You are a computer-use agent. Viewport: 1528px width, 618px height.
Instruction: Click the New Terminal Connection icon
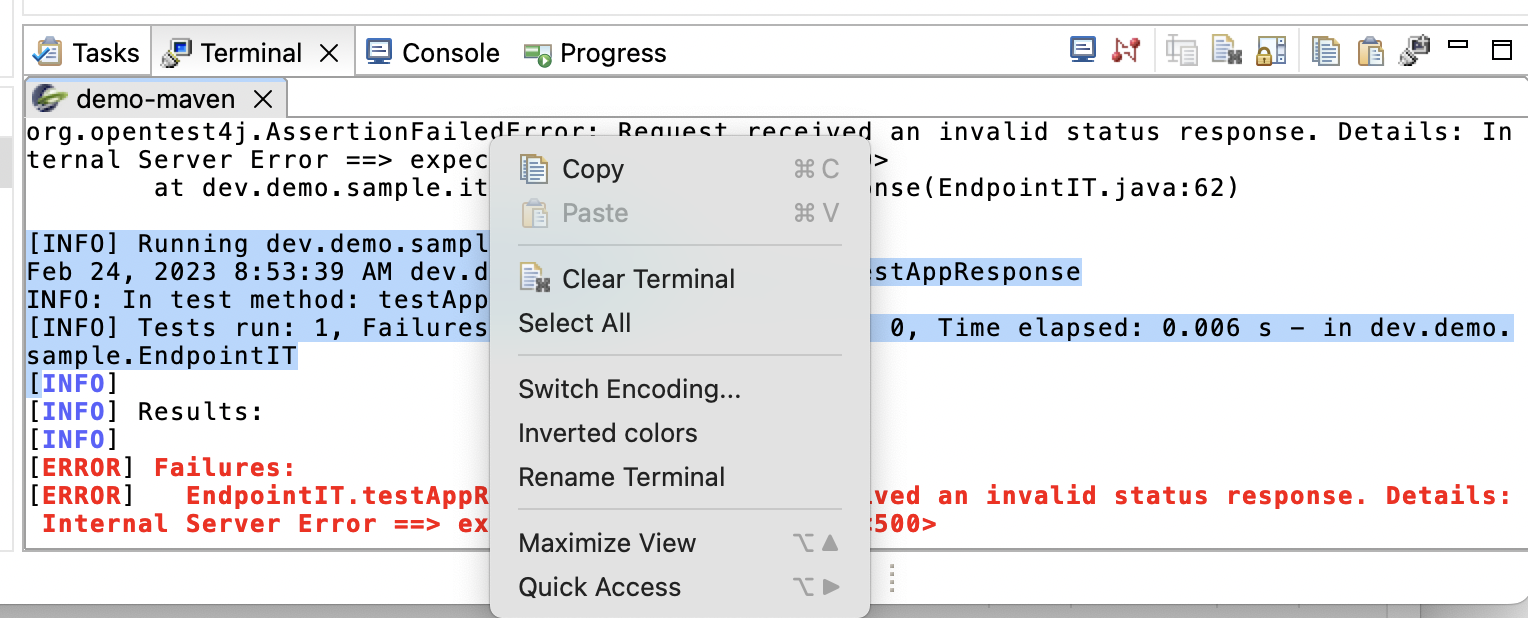point(1125,50)
